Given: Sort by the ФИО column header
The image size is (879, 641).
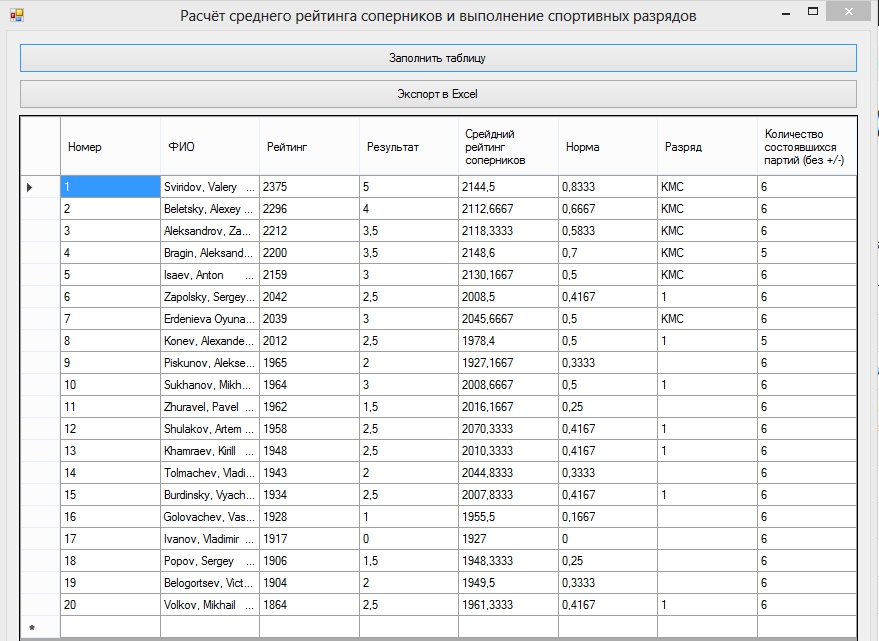Looking at the screenshot, I should tap(210, 146).
